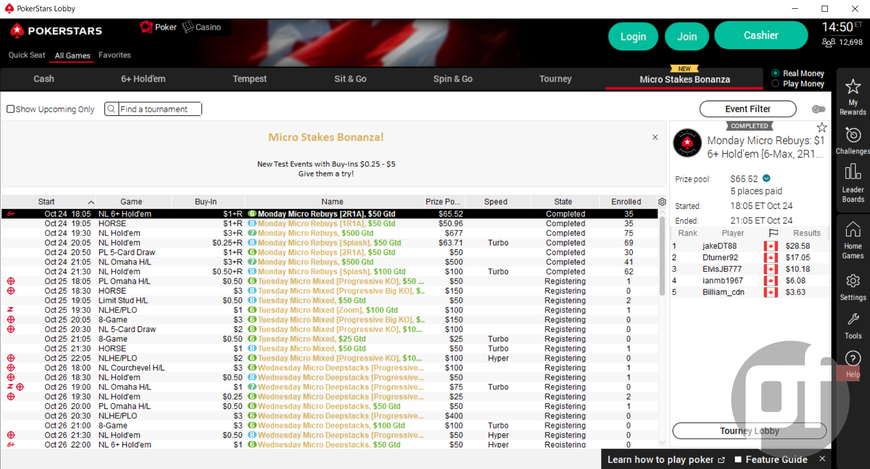Sort by the Game column header
The width and height of the screenshot is (870, 469).
131,201
